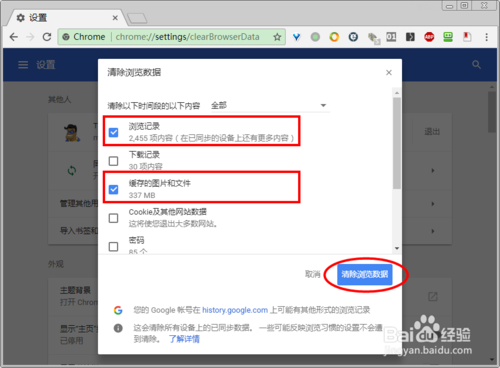Click the 清除浏览数据 button
Viewport: 500px width, 368px height.
tap(365, 274)
